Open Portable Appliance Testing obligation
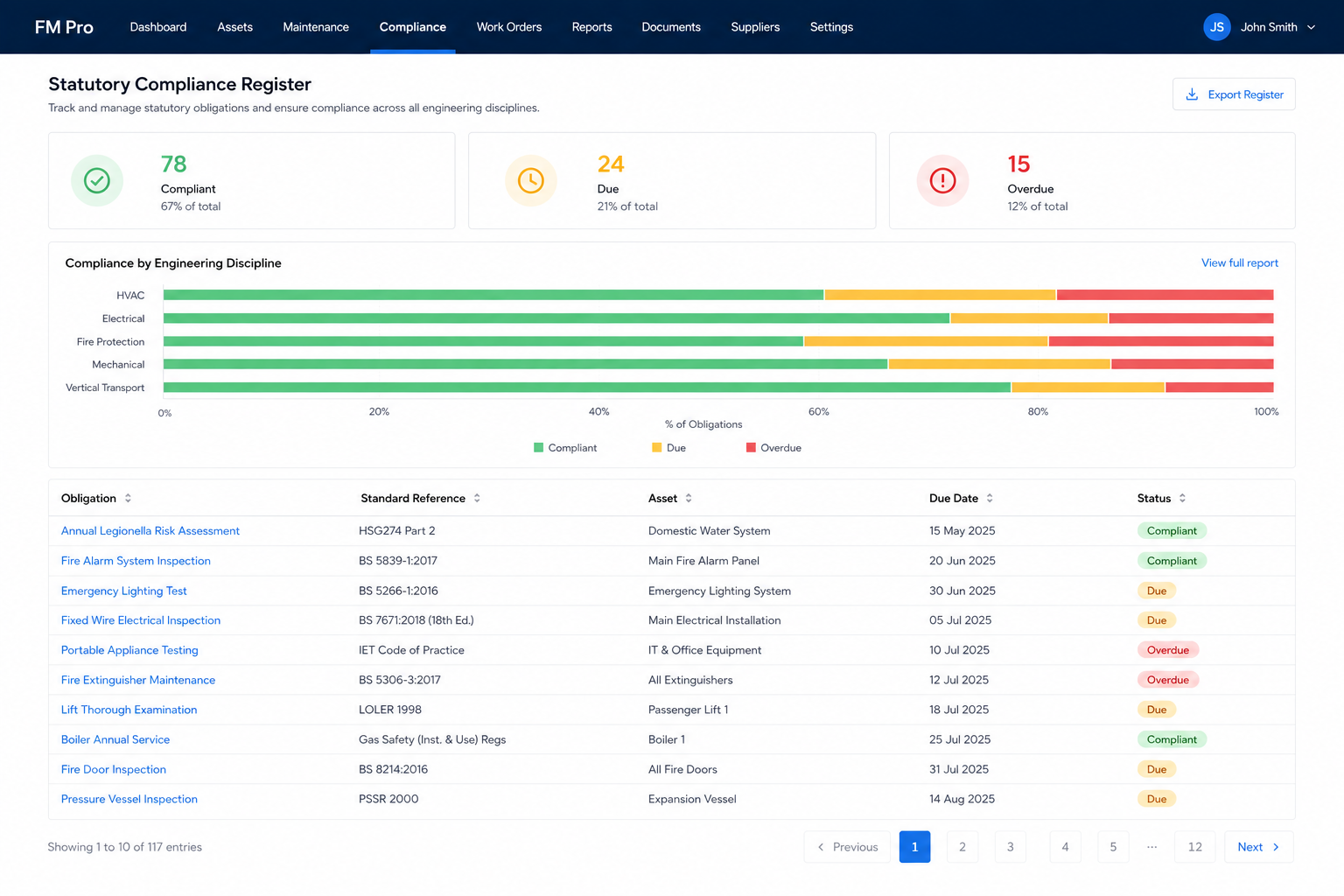 pos(129,650)
